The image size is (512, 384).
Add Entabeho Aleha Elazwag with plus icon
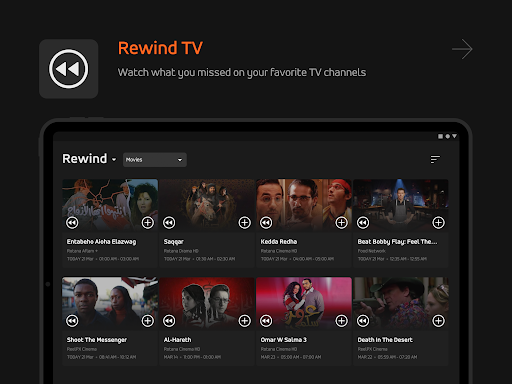click(x=148, y=223)
